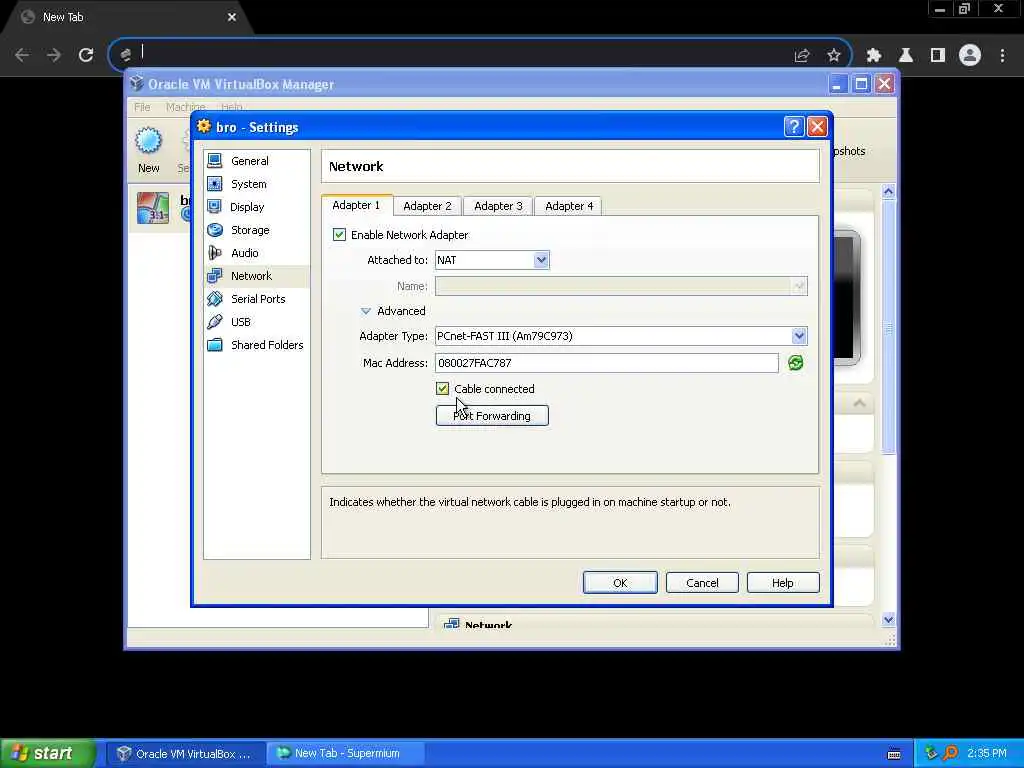Select the Display monitor icon
The width and height of the screenshot is (1024, 768).
pos(214,207)
